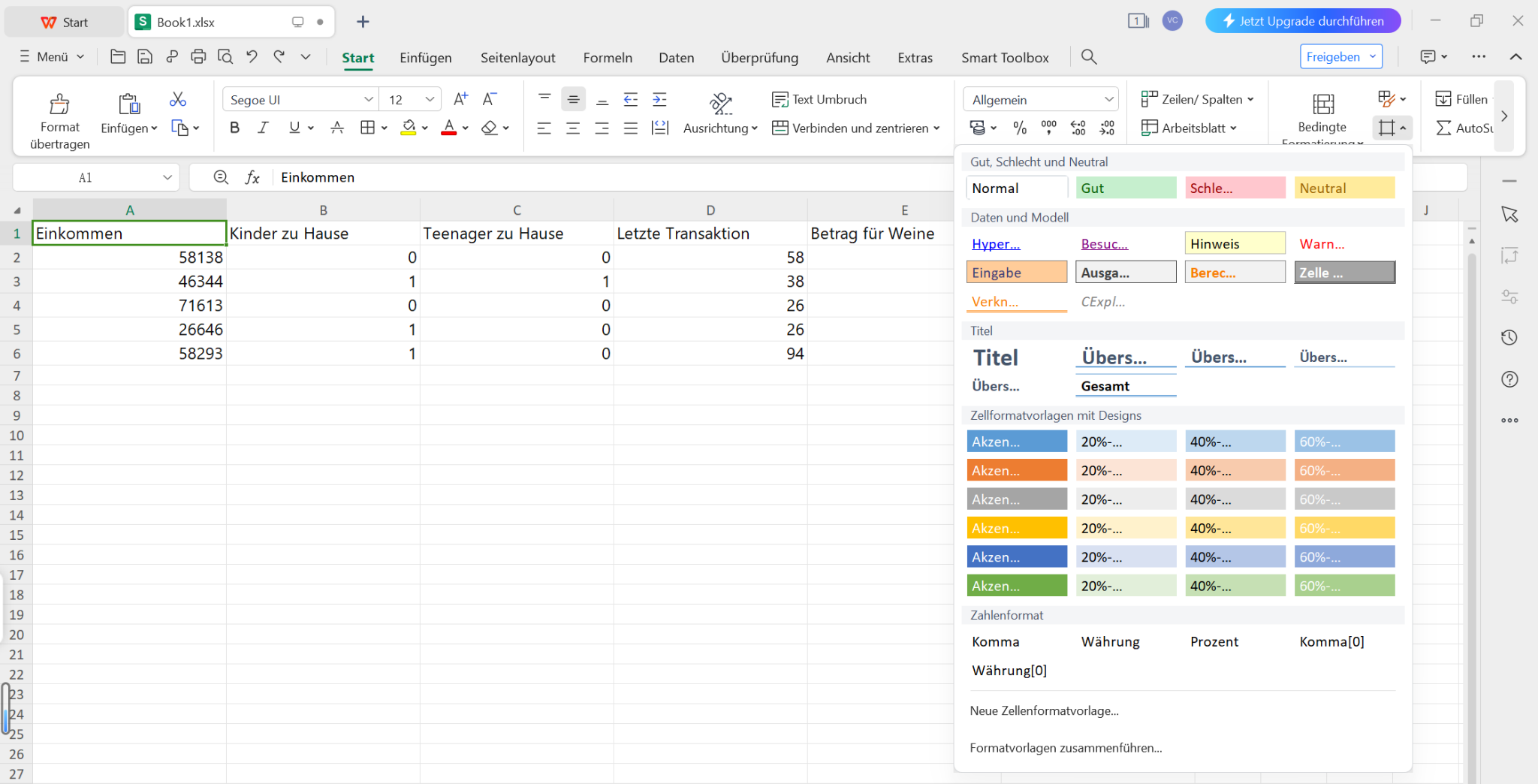Expand the Allgemein number format dropdown
Image resolution: width=1538 pixels, height=784 pixels.
(x=1108, y=100)
